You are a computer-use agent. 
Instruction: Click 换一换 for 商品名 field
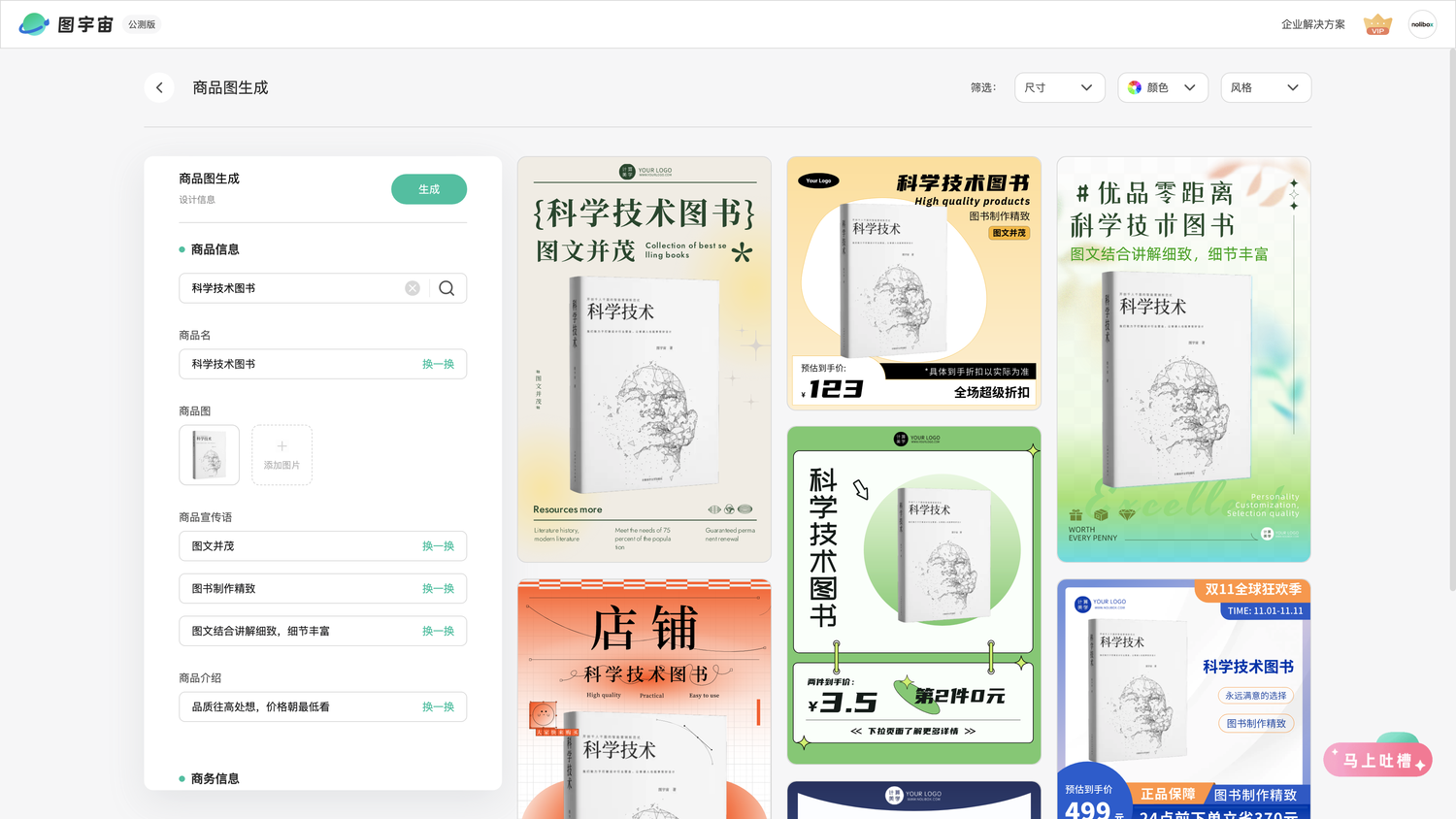438,364
